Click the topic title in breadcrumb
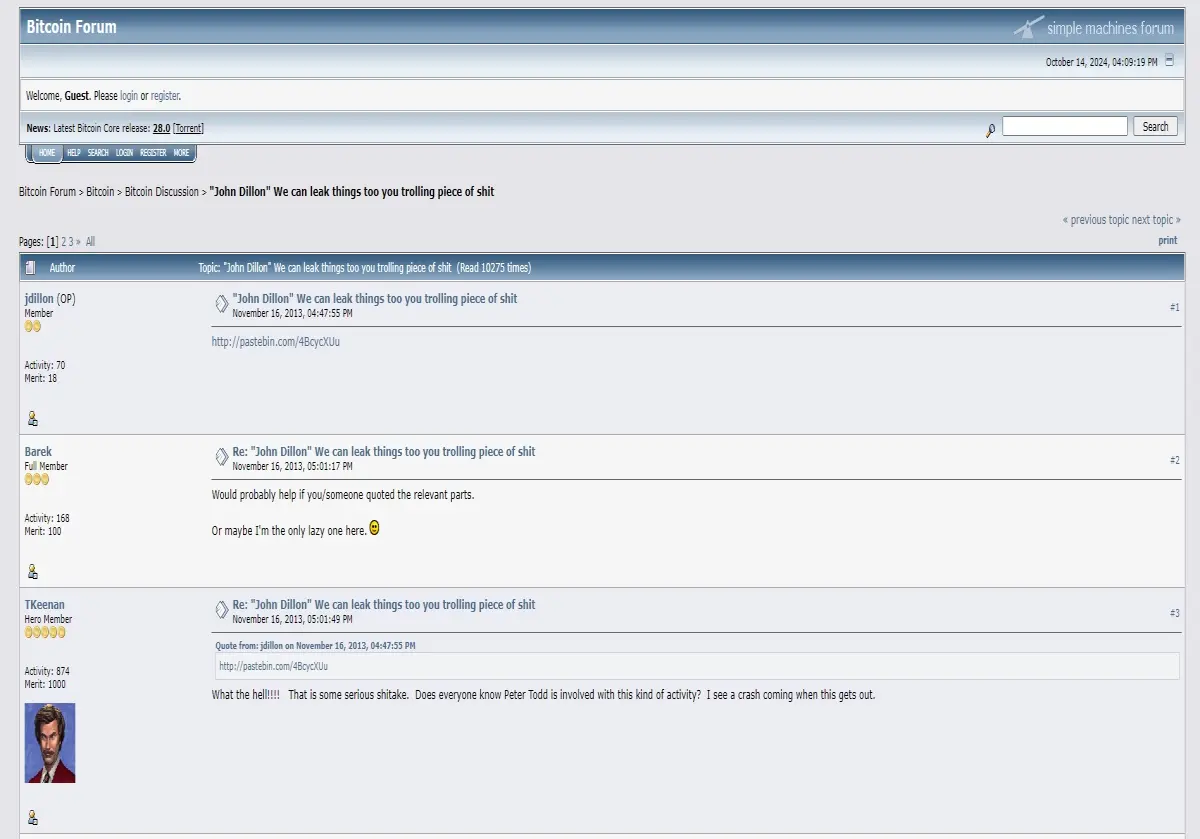The image size is (1200, 839). 352,191
